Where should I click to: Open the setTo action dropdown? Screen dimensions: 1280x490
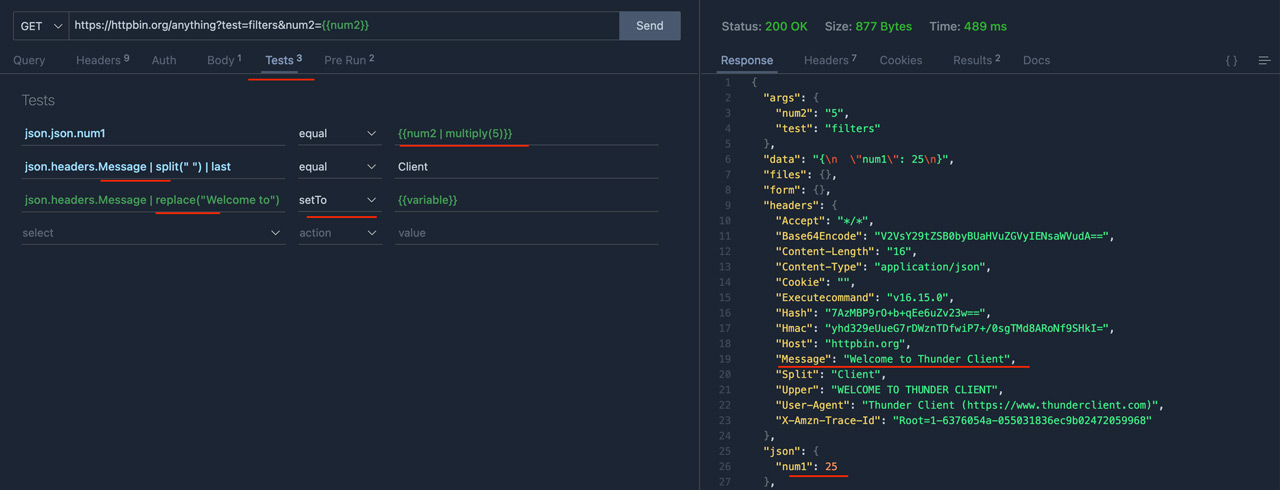click(x=339, y=199)
